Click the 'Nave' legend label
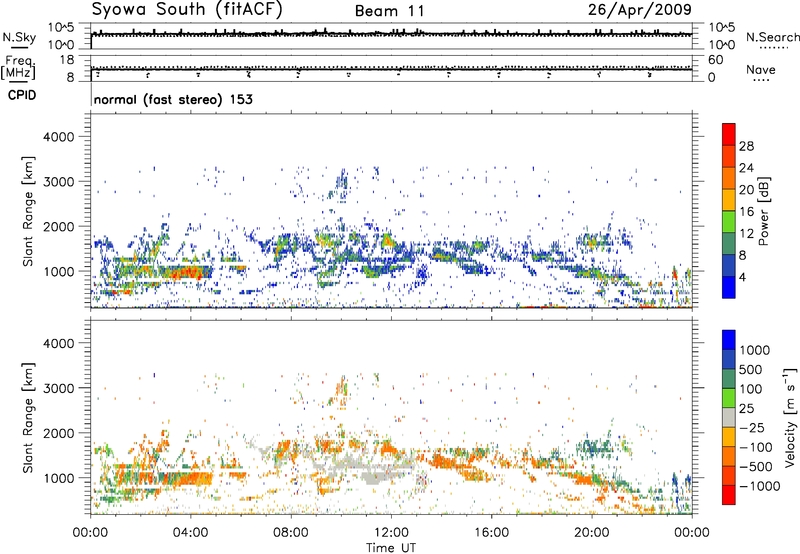This screenshot has width=800, height=554. [761, 69]
